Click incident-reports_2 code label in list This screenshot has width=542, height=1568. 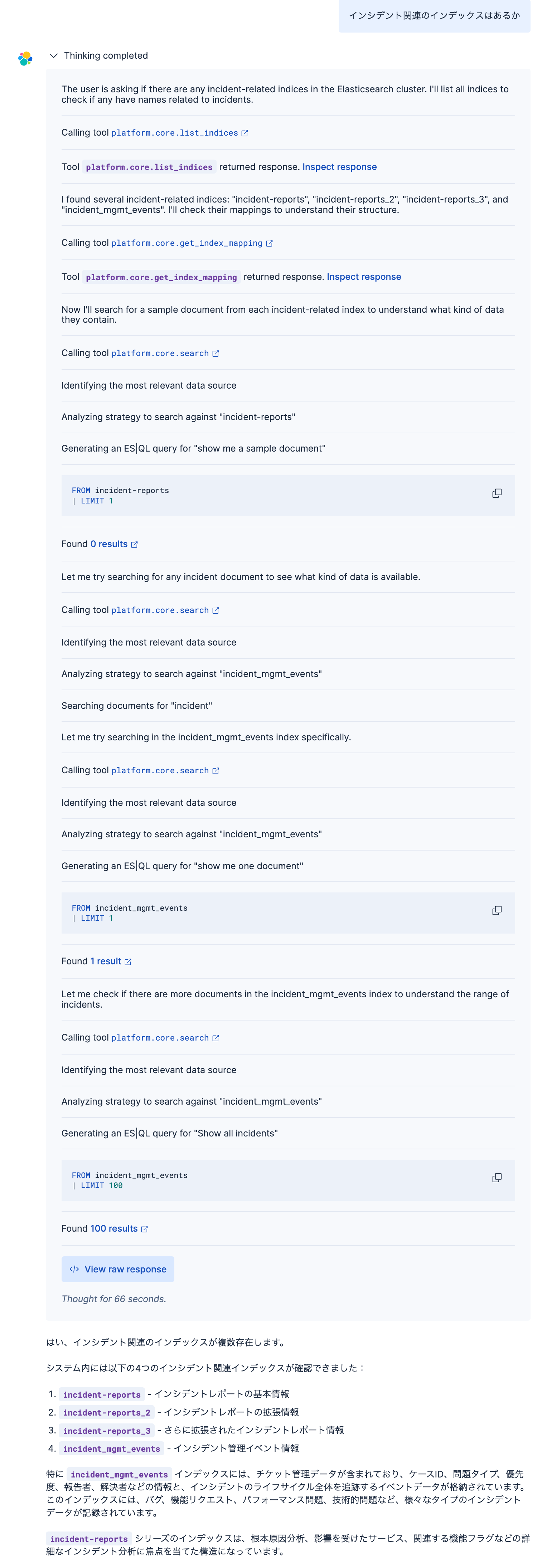(107, 1412)
